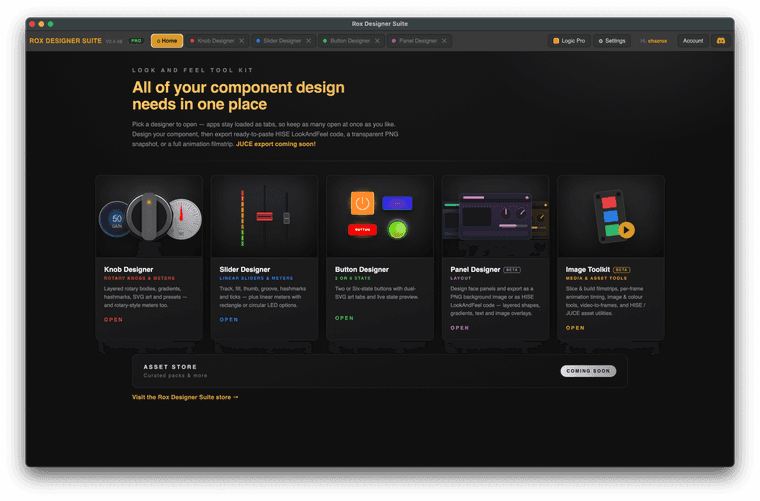The image size is (760, 501).
Task: Close the Slider Designer tab
Action: click(x=308, y=41)
